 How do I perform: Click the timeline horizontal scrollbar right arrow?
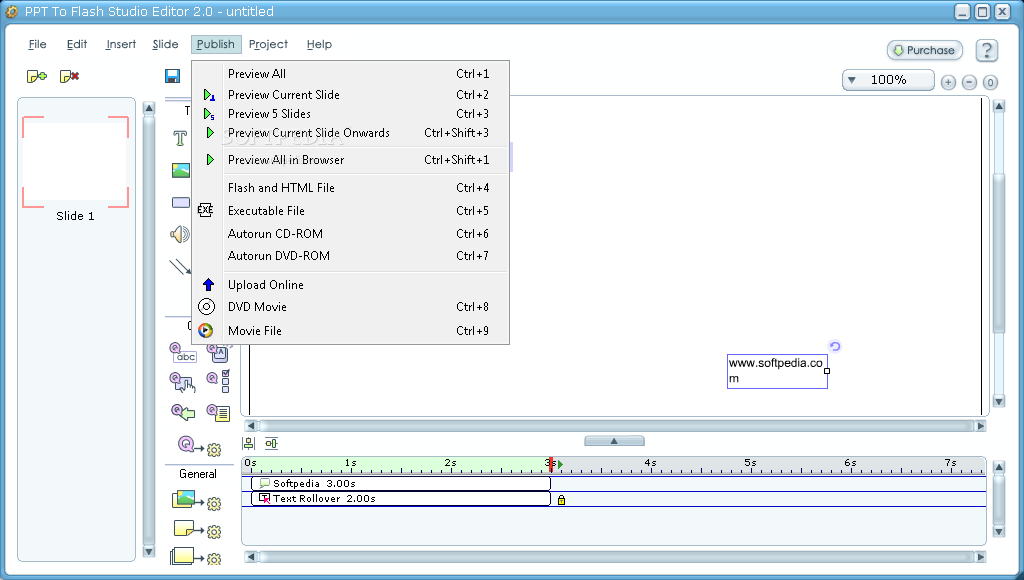(980, 557)
